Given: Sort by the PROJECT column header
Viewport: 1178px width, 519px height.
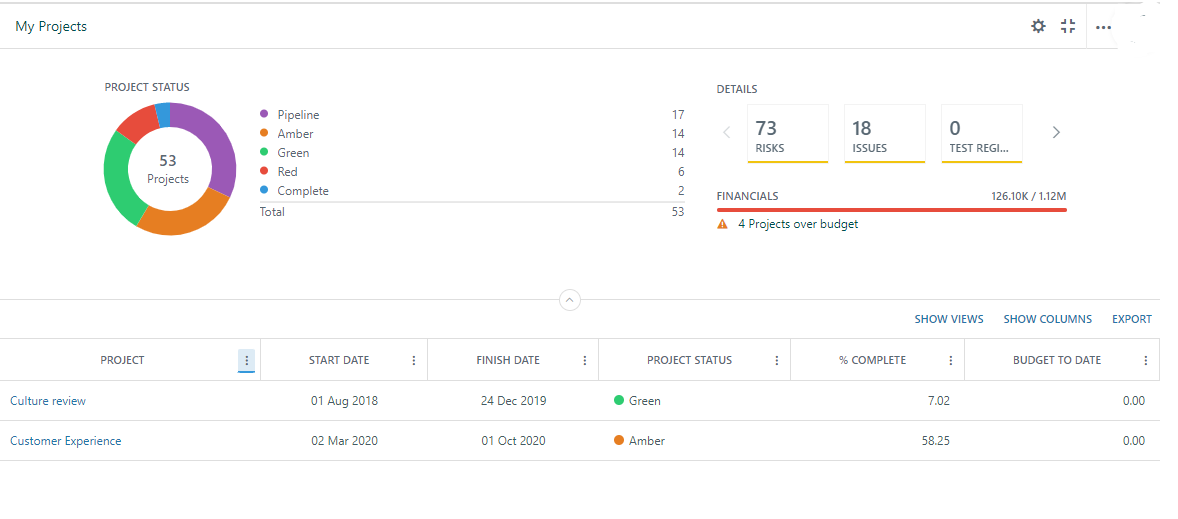Looking at the screenshot, I should pos(122,361).
